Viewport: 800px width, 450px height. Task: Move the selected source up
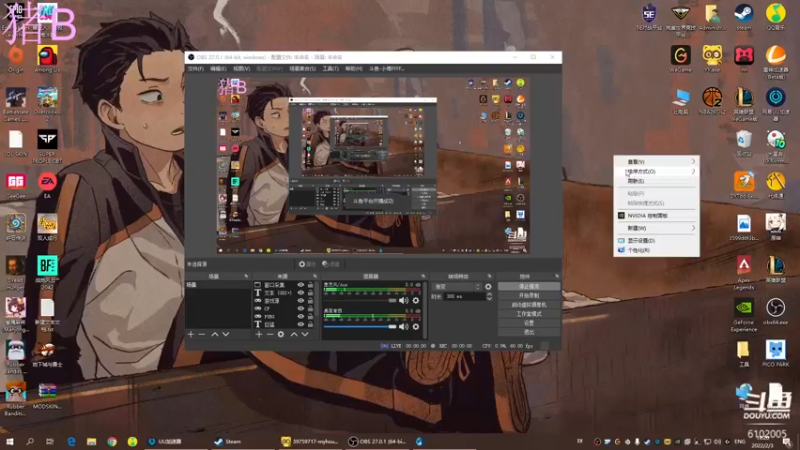294,334
